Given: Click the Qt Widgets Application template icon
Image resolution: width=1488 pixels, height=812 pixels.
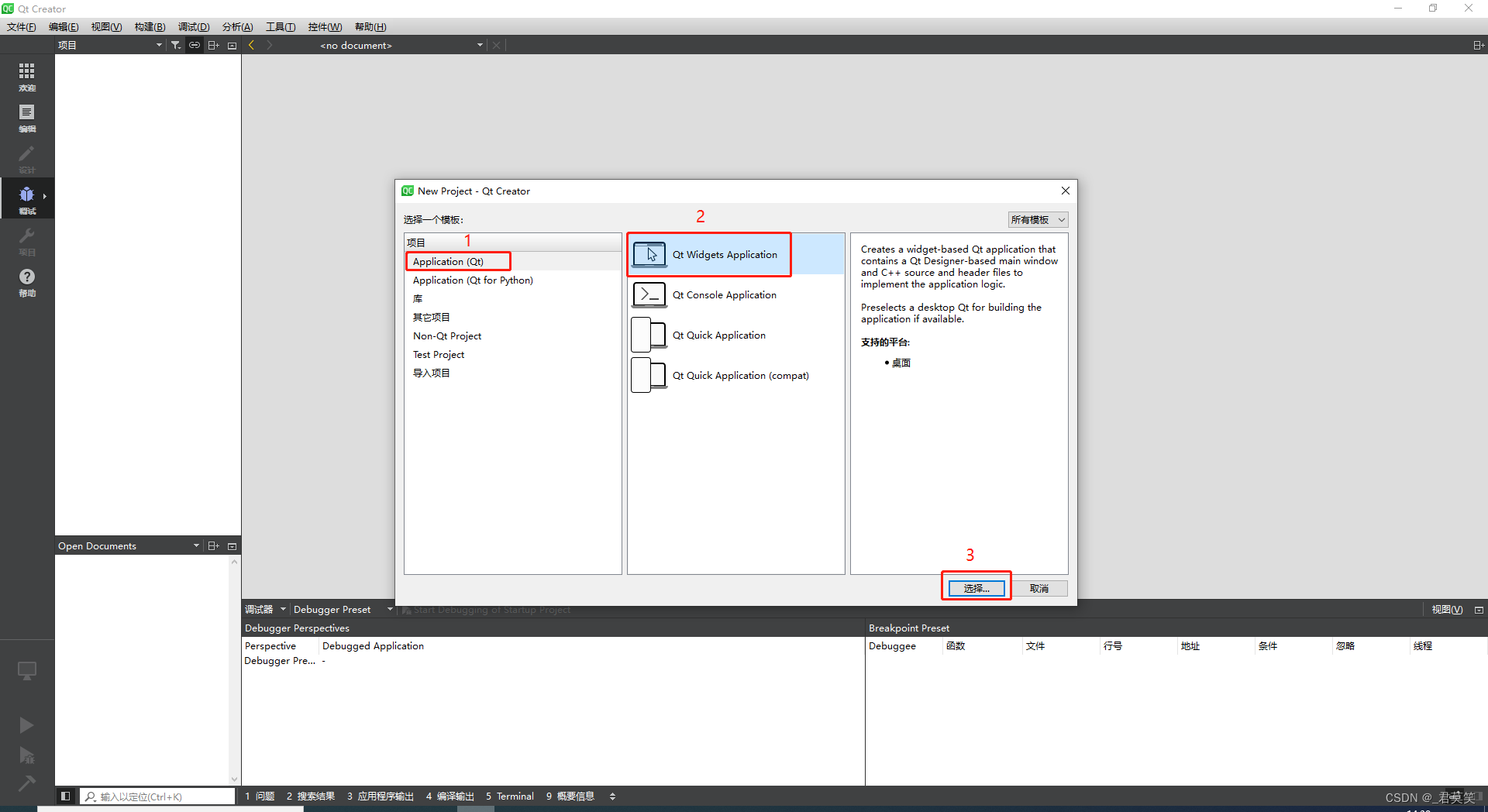Looking at the screenshot, I should click(x=649, y=254).
